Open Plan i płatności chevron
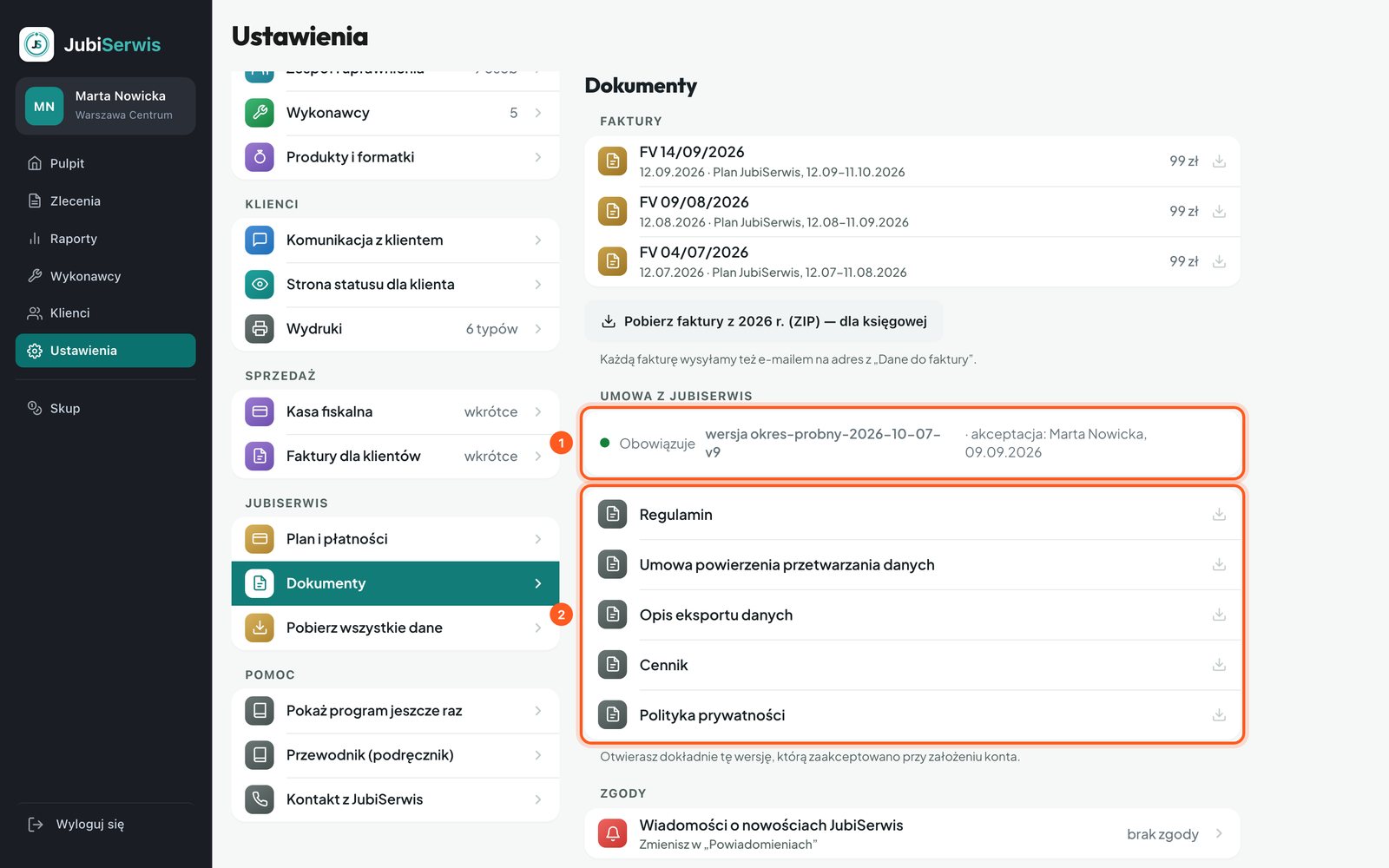1389x868 pixels. 538,539
